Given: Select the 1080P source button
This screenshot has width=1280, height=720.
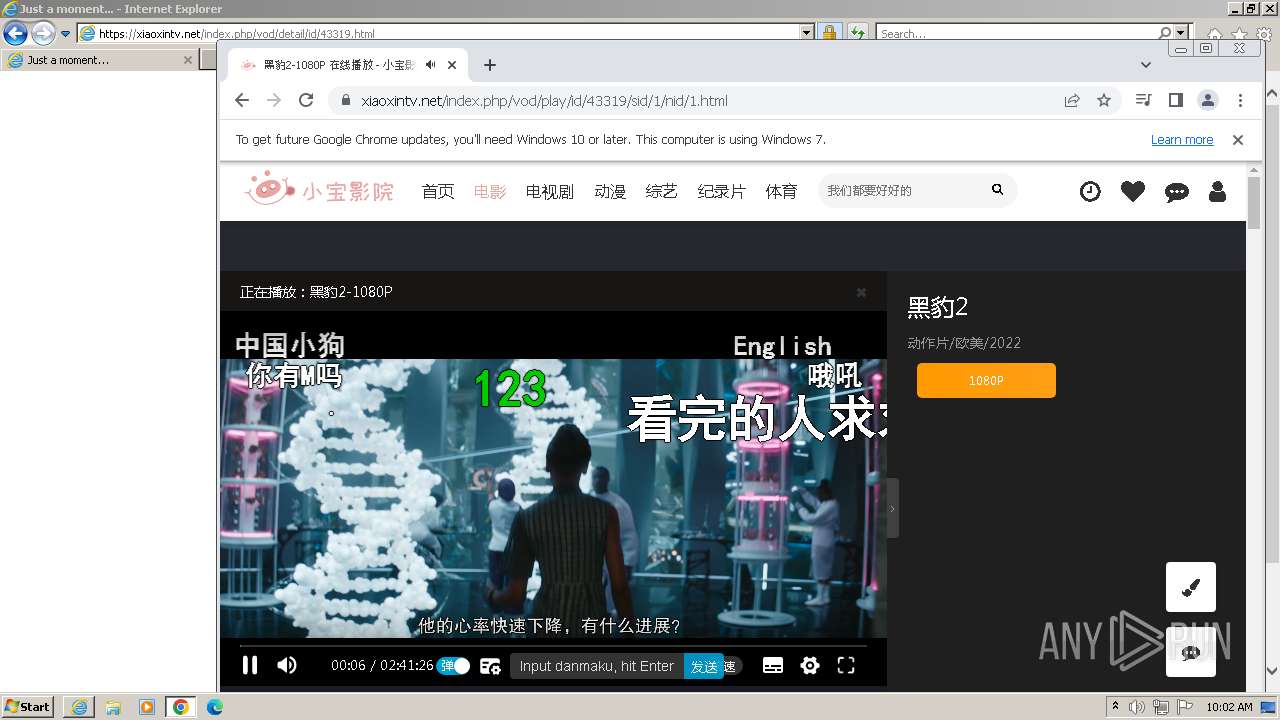Looking at the screenshot, I should (x=986, y=380).
